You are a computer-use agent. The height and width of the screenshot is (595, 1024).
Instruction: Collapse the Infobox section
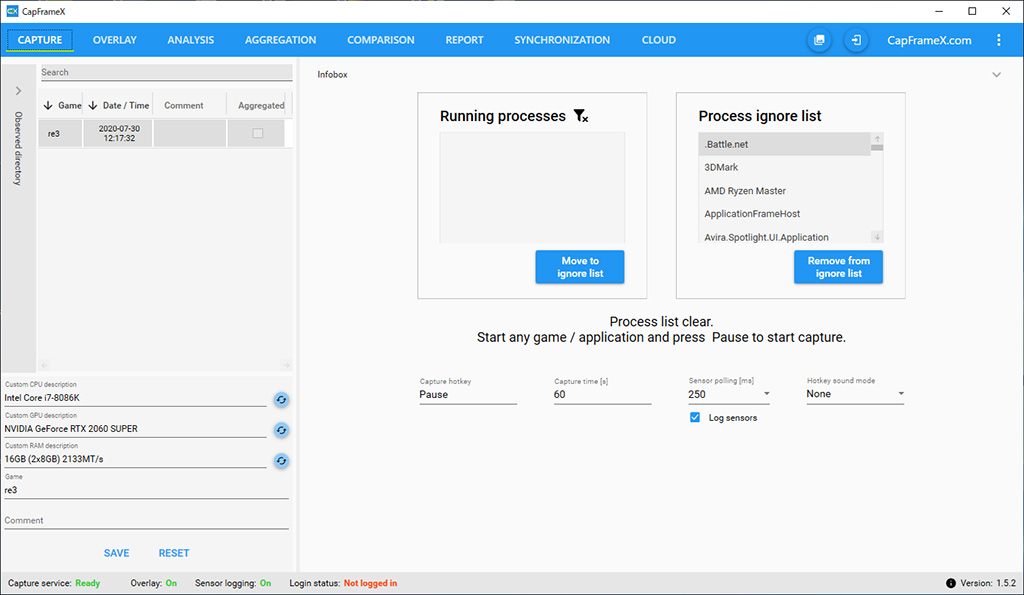click(996, 75)
